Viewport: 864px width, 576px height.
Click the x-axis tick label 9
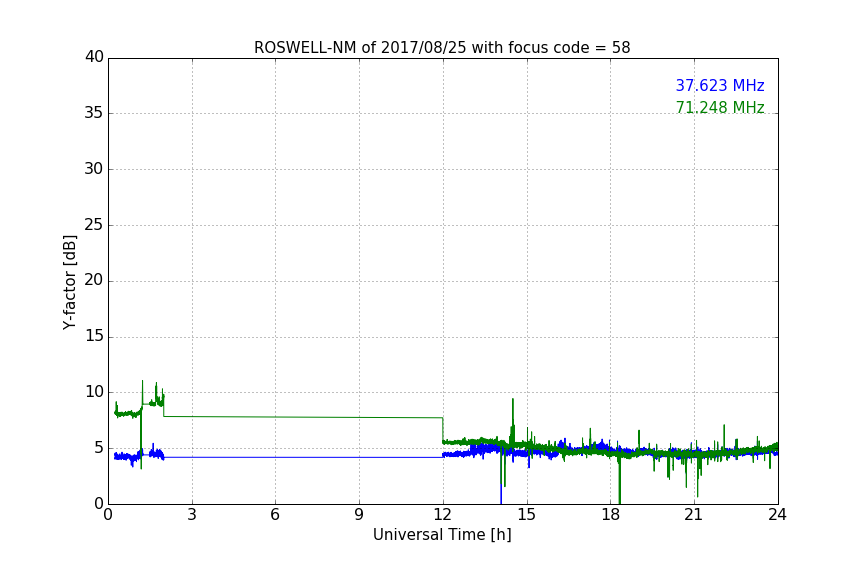coord(359,515)
